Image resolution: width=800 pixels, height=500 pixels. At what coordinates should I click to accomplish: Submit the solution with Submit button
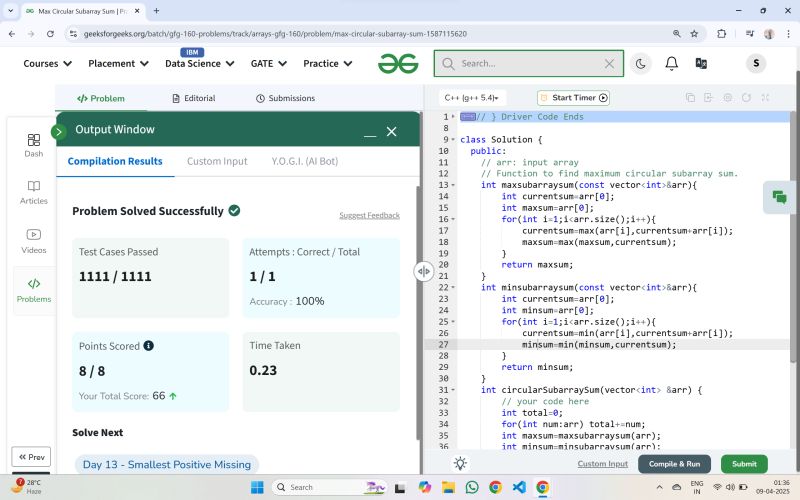744,464
